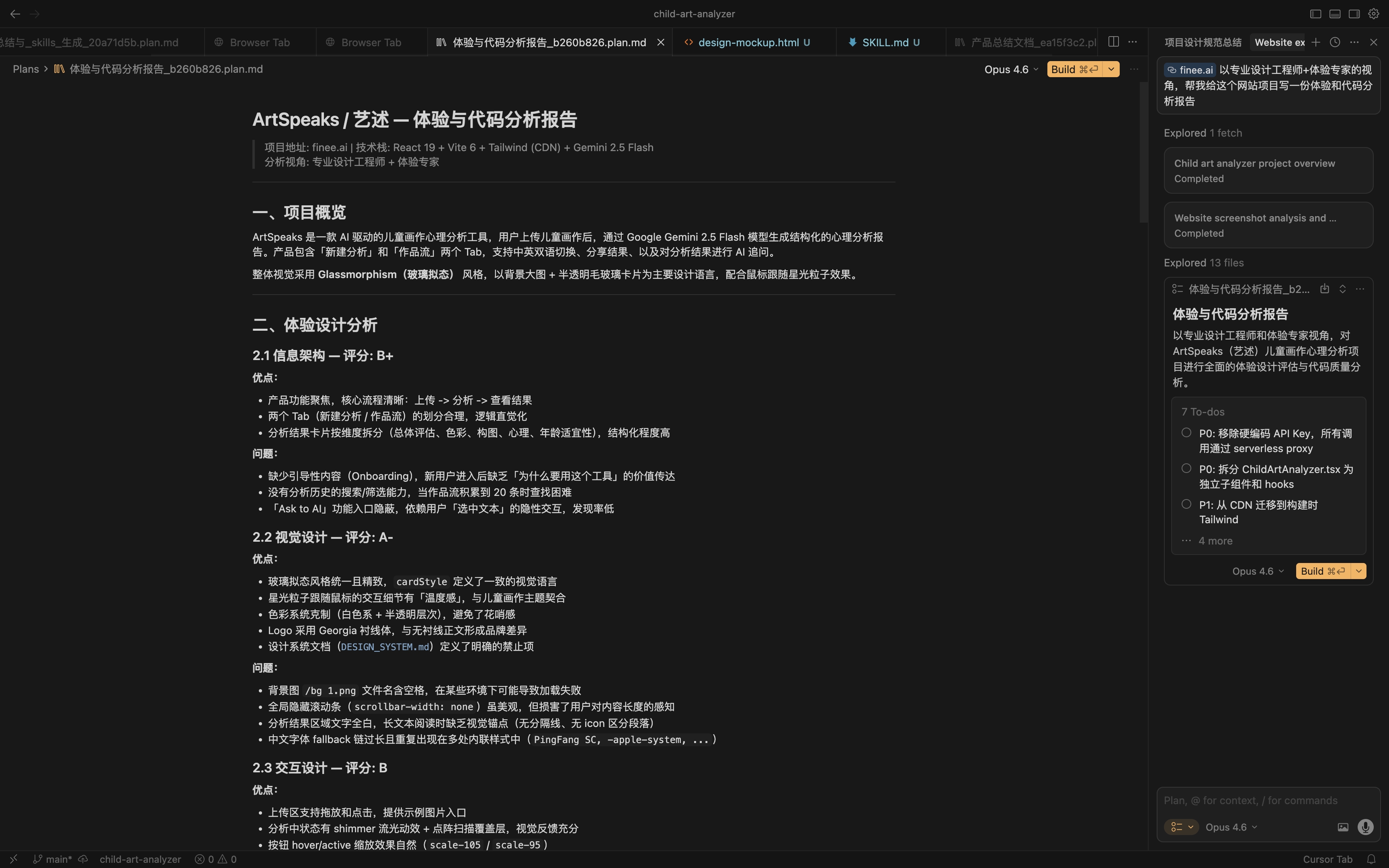Check the P0 ChildArtAnalyzer.tsx split todo
This screenshot has width=1389, height=868.
click(x=1186, y=469)
